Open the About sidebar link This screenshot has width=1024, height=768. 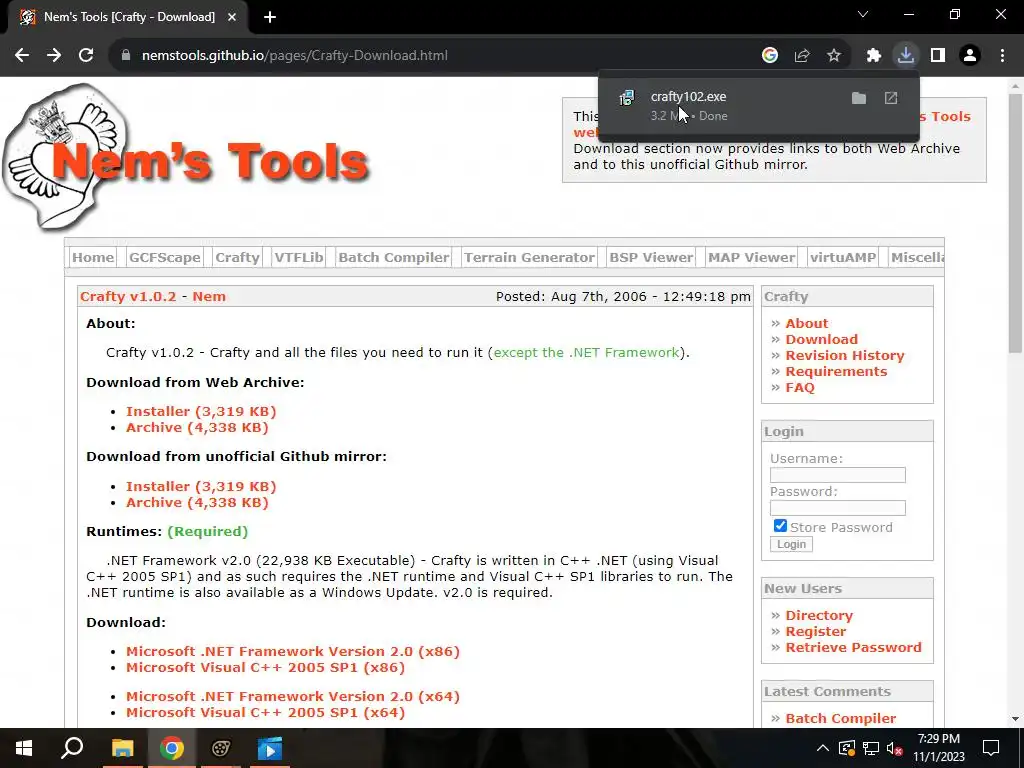click(x=807, y=323)
